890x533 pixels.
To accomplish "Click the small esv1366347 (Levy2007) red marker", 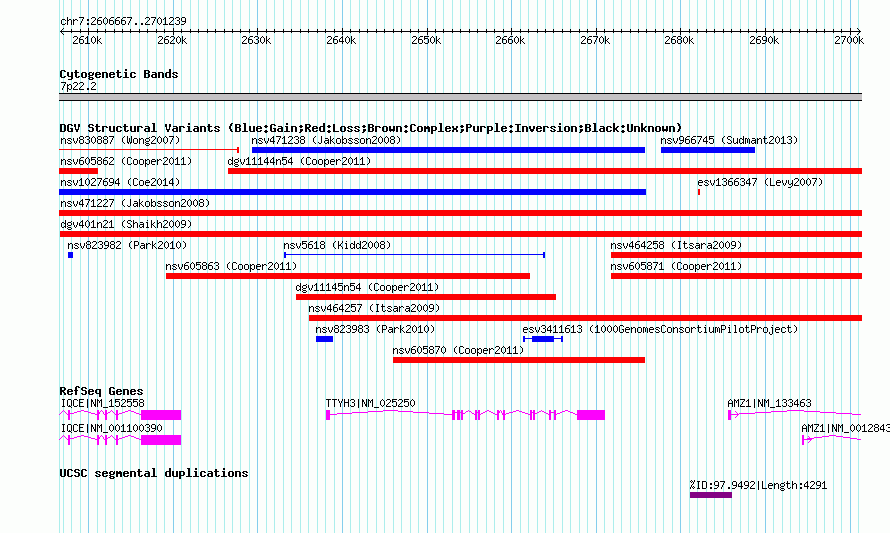I will (x=699, y=192).
